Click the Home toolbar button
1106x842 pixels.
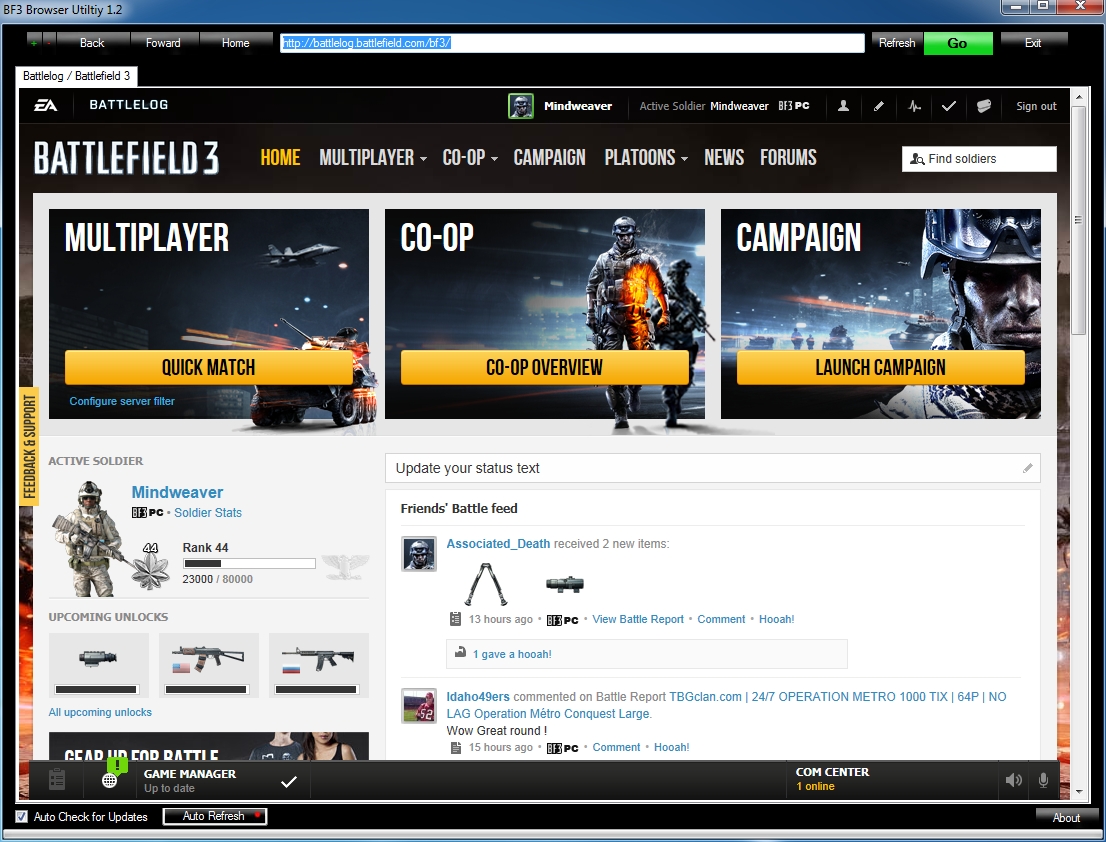[x=236, y=43]
